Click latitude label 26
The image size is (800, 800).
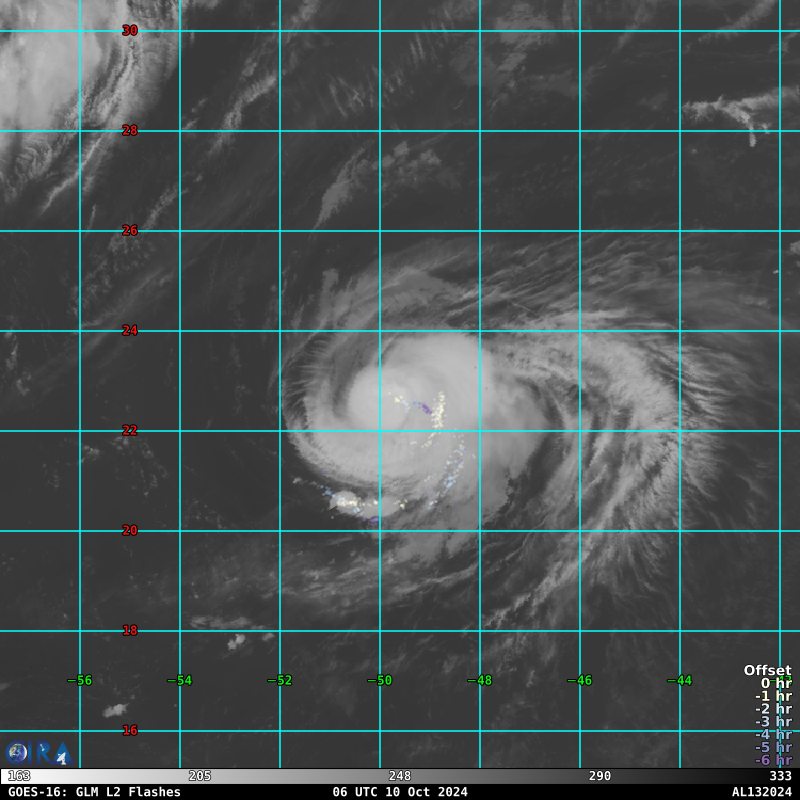tap(130, 231)
